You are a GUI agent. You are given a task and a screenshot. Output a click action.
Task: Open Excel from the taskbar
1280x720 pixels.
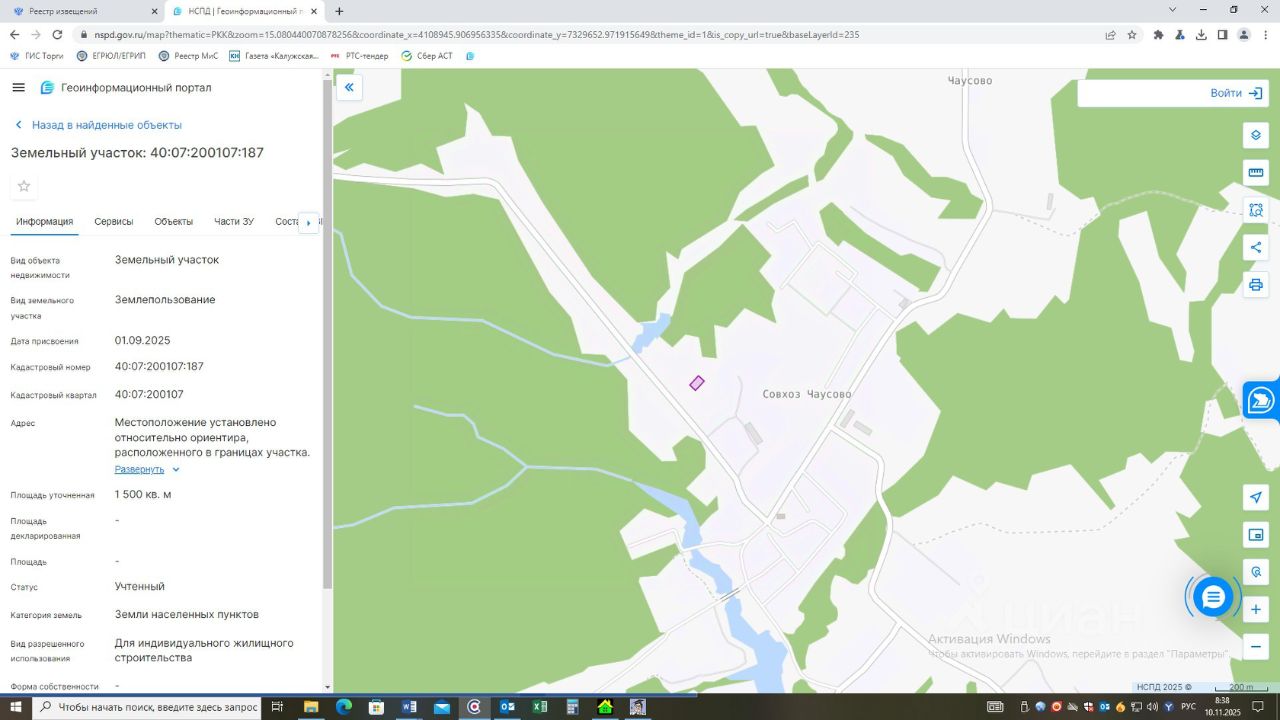point(540,707)
